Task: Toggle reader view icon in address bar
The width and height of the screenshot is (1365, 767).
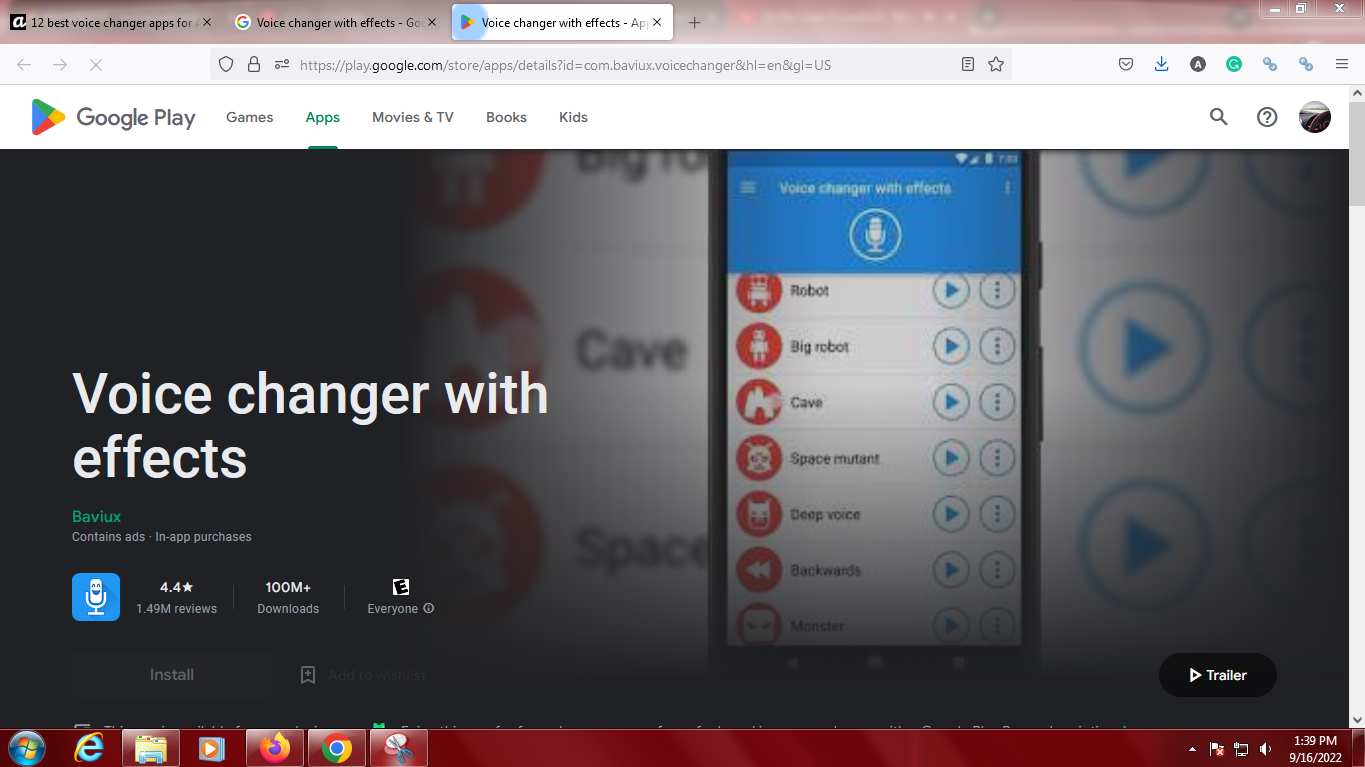Action: 968,64
